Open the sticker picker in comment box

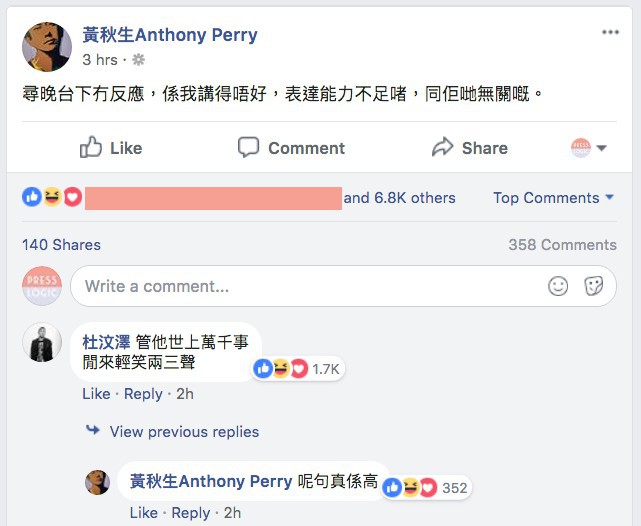click(x=594, y=286)
